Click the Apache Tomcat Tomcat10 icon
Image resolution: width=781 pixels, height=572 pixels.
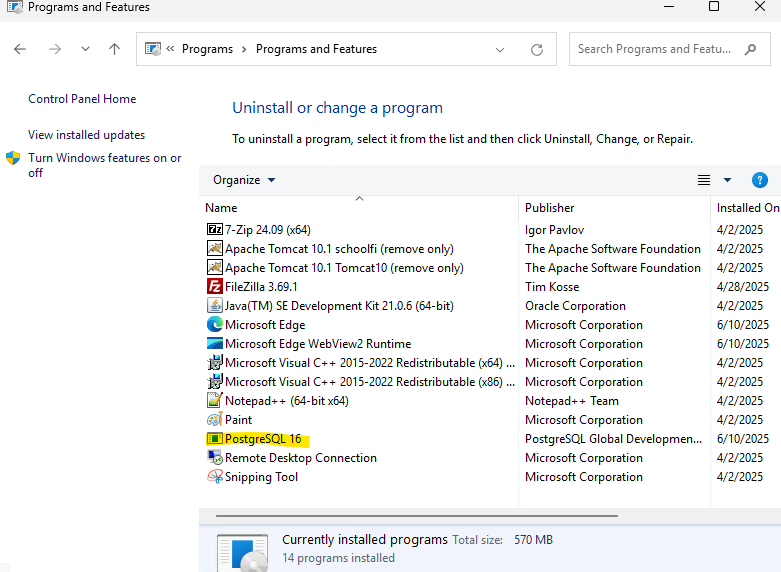tap(215, 267)
